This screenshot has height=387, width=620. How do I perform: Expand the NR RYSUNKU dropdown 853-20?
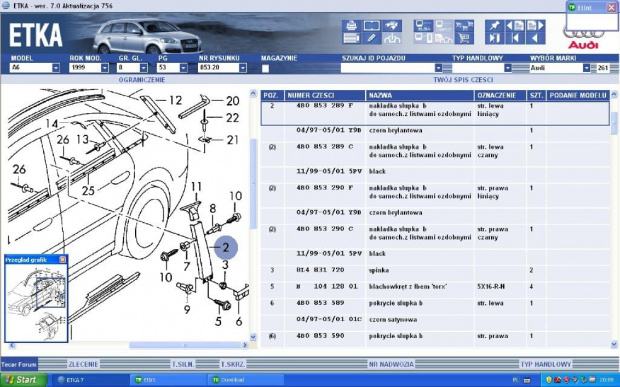click(242, 68)
